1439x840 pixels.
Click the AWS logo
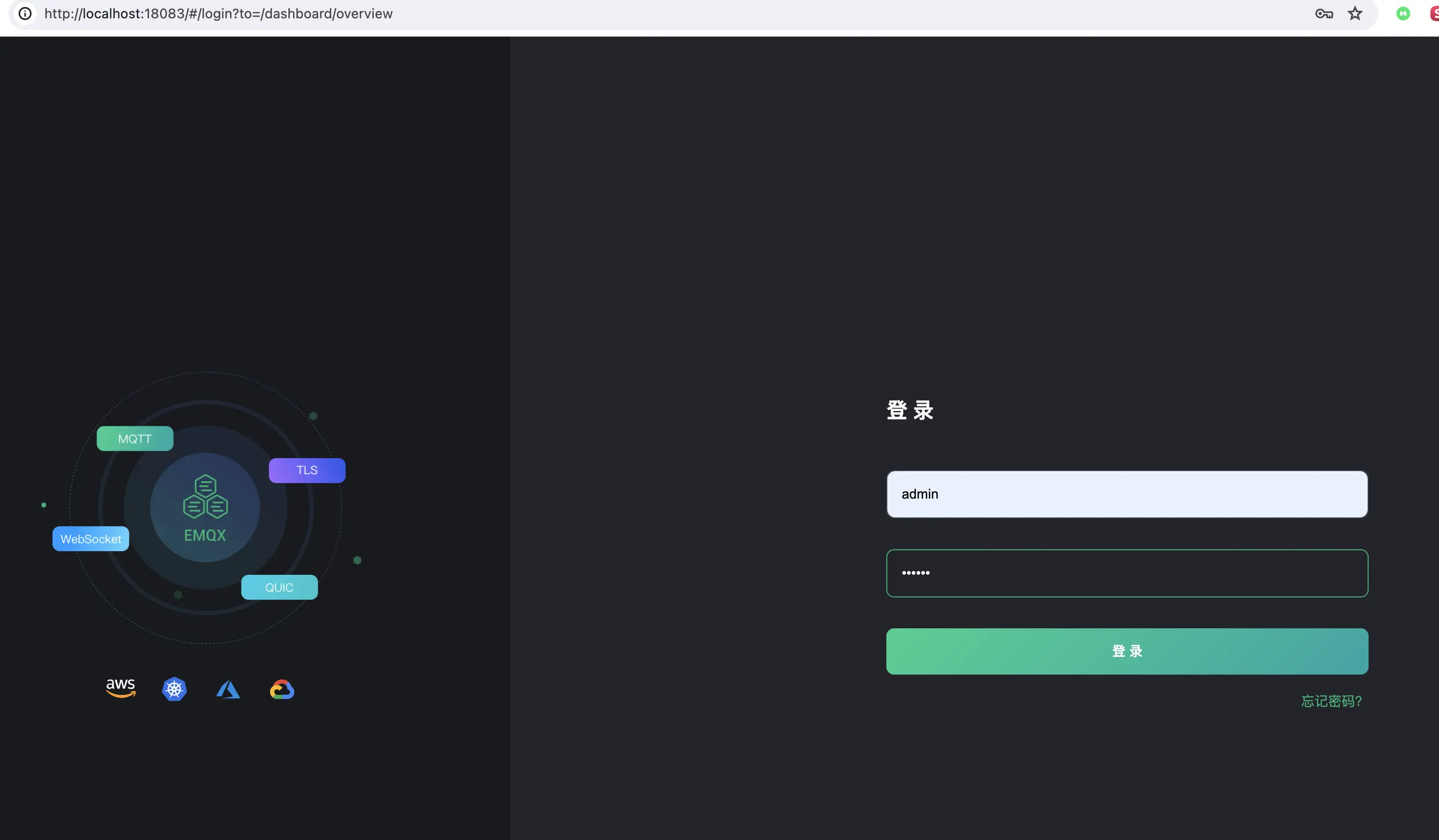click(x=121, y=688)
